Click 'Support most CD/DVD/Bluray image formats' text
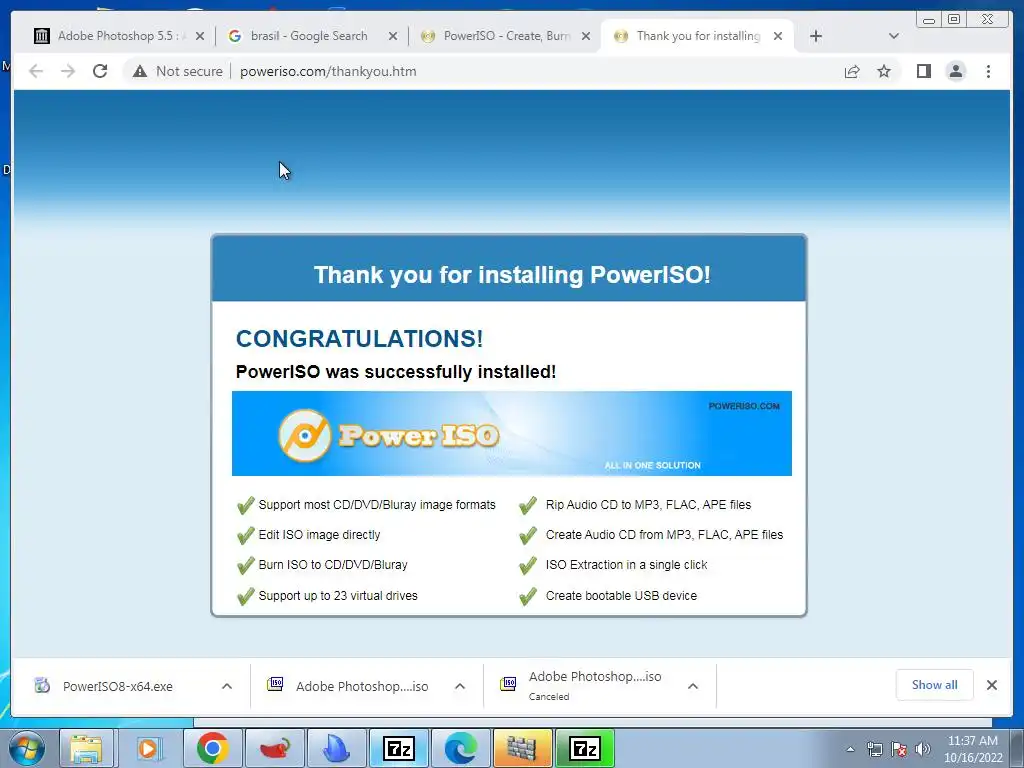 tap(377, 505)
